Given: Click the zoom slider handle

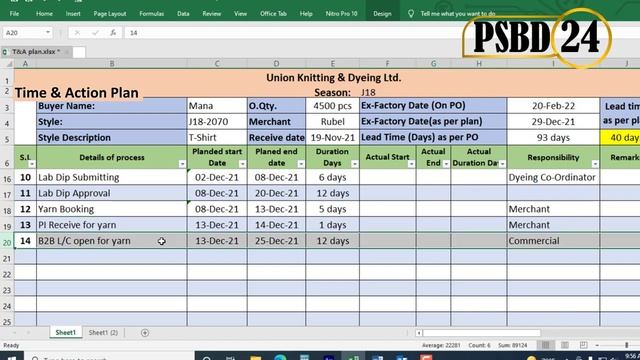Looking at the screenshot, I should point(627,345).
